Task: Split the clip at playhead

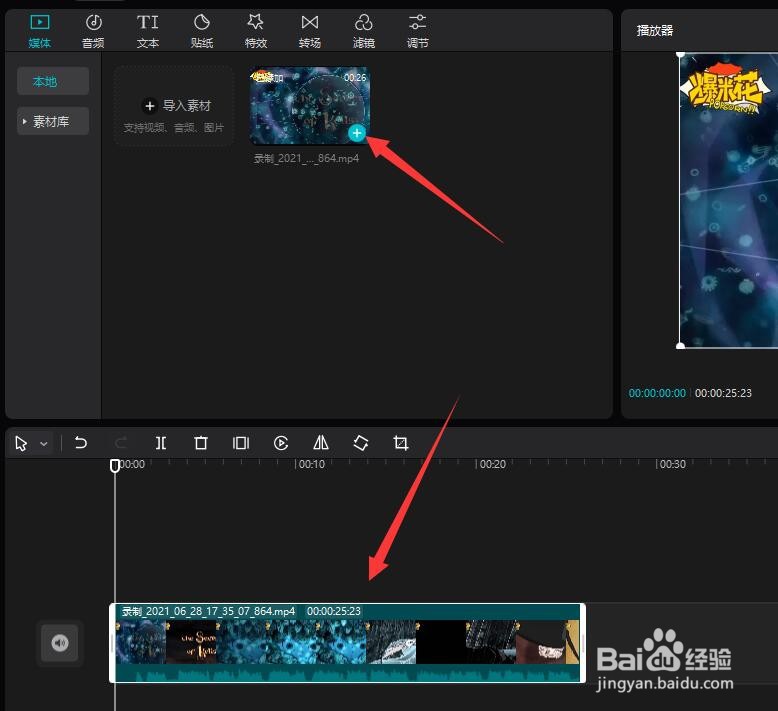Action: click(x=161, y=443)
